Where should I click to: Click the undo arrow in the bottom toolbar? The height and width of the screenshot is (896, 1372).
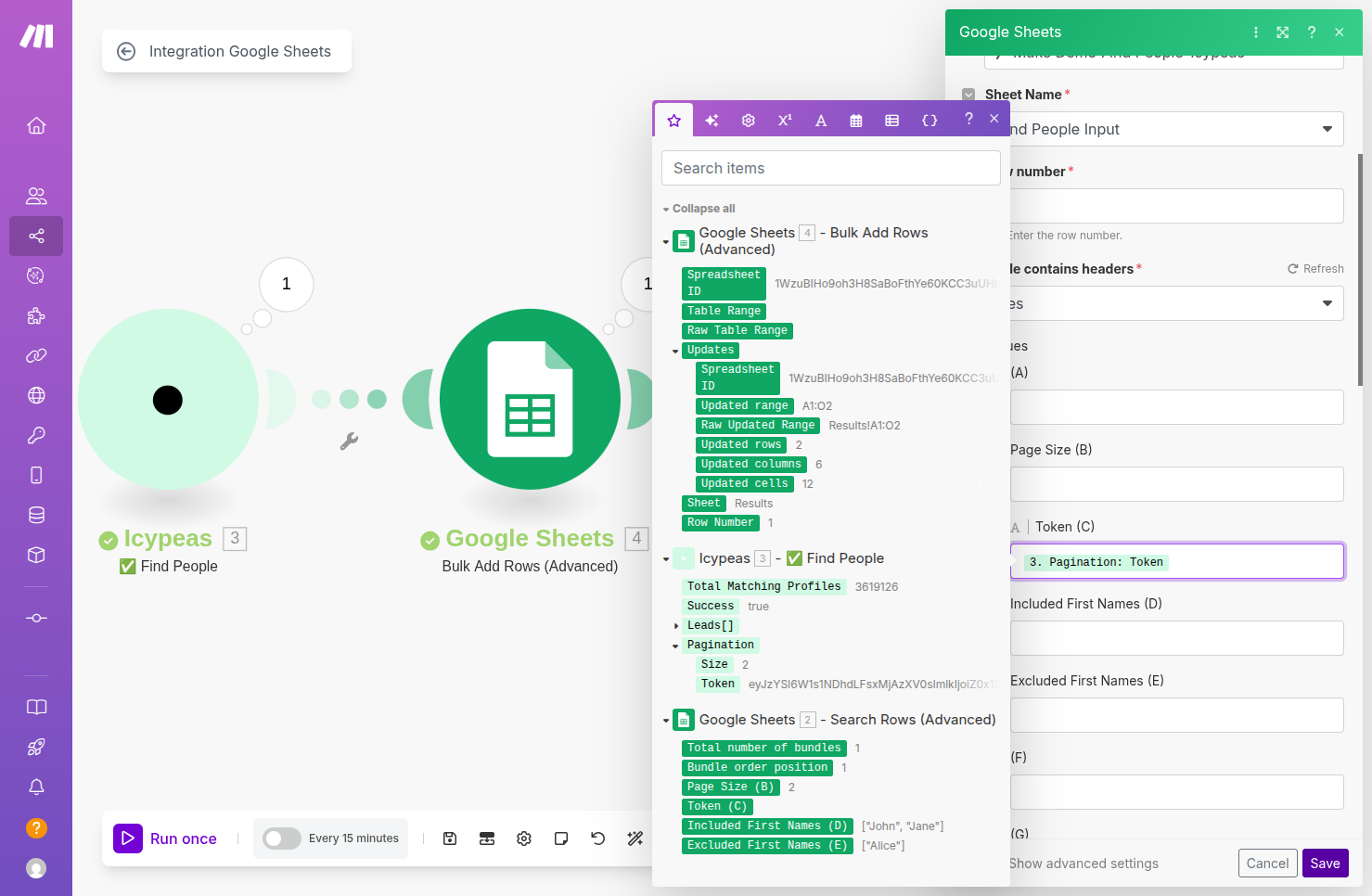(598, 838)
